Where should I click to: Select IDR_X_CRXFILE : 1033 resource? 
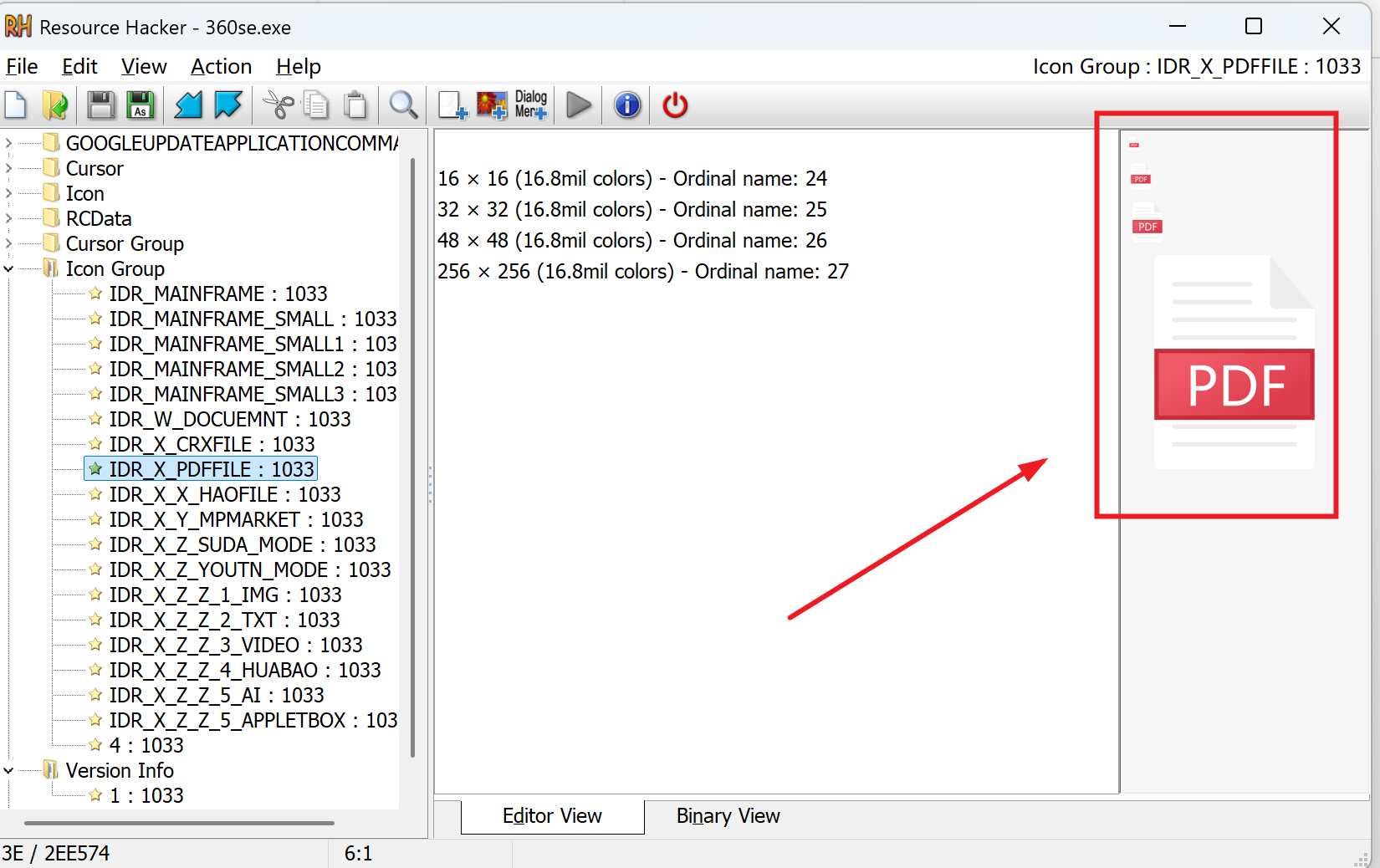click(212, 444)
